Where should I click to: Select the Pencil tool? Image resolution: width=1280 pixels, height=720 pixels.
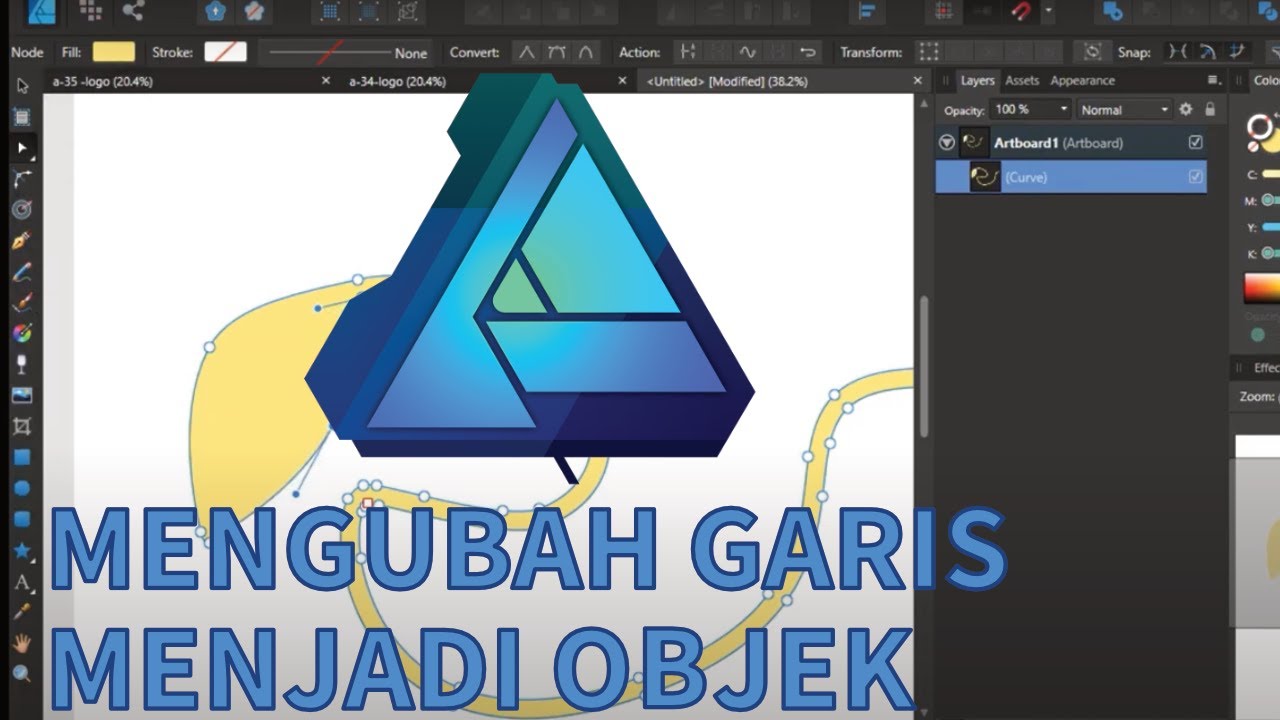coord(21,272)
